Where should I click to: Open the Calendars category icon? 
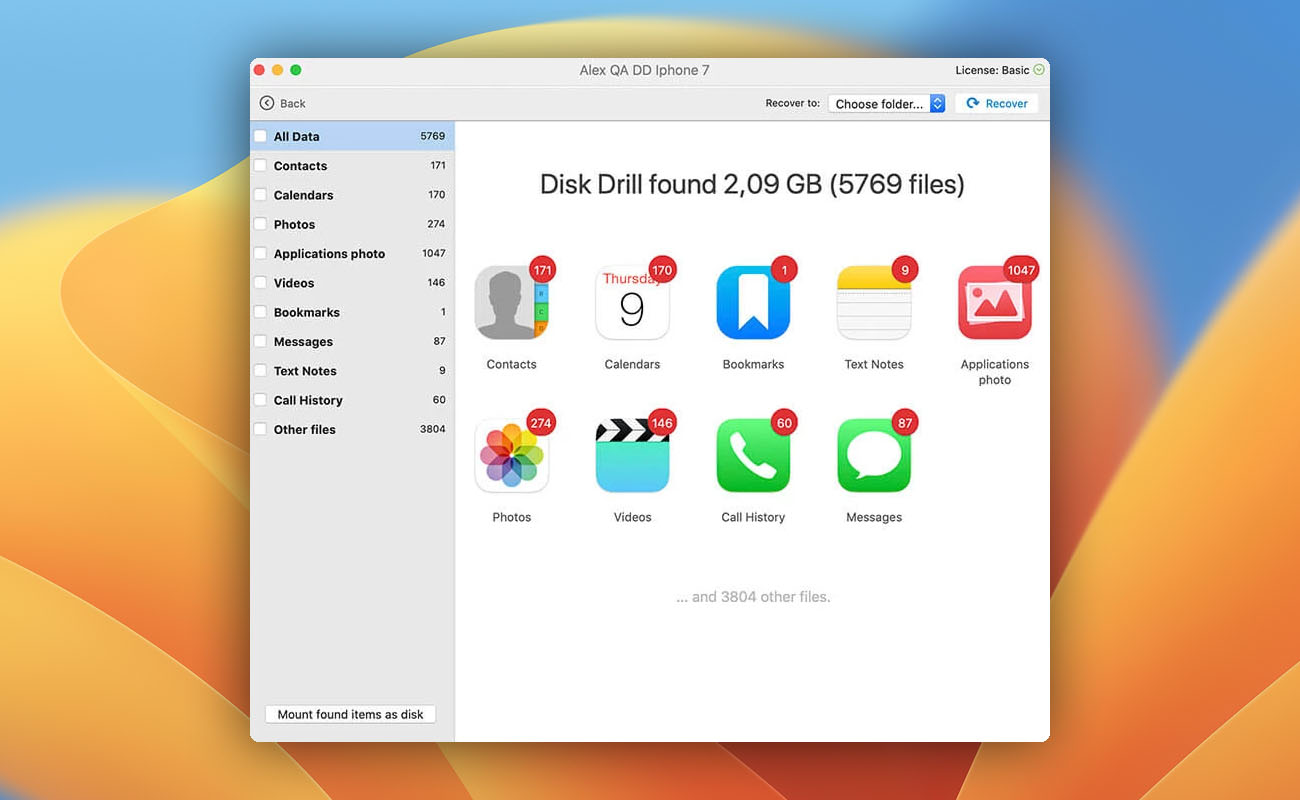[632, 303]
